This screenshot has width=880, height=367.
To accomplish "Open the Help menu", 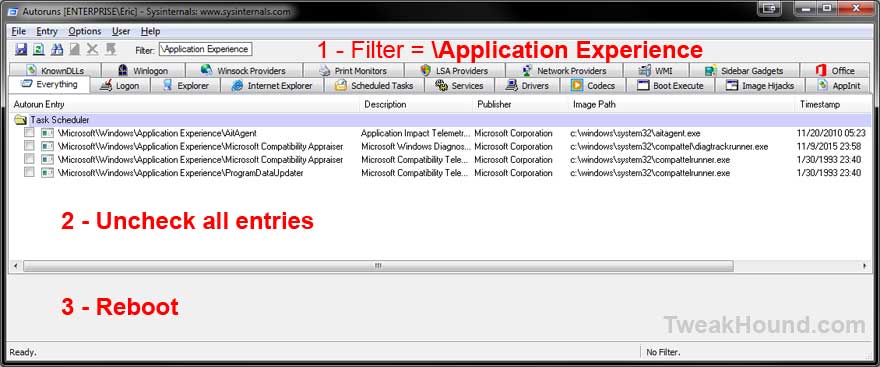I will [150, 31].
